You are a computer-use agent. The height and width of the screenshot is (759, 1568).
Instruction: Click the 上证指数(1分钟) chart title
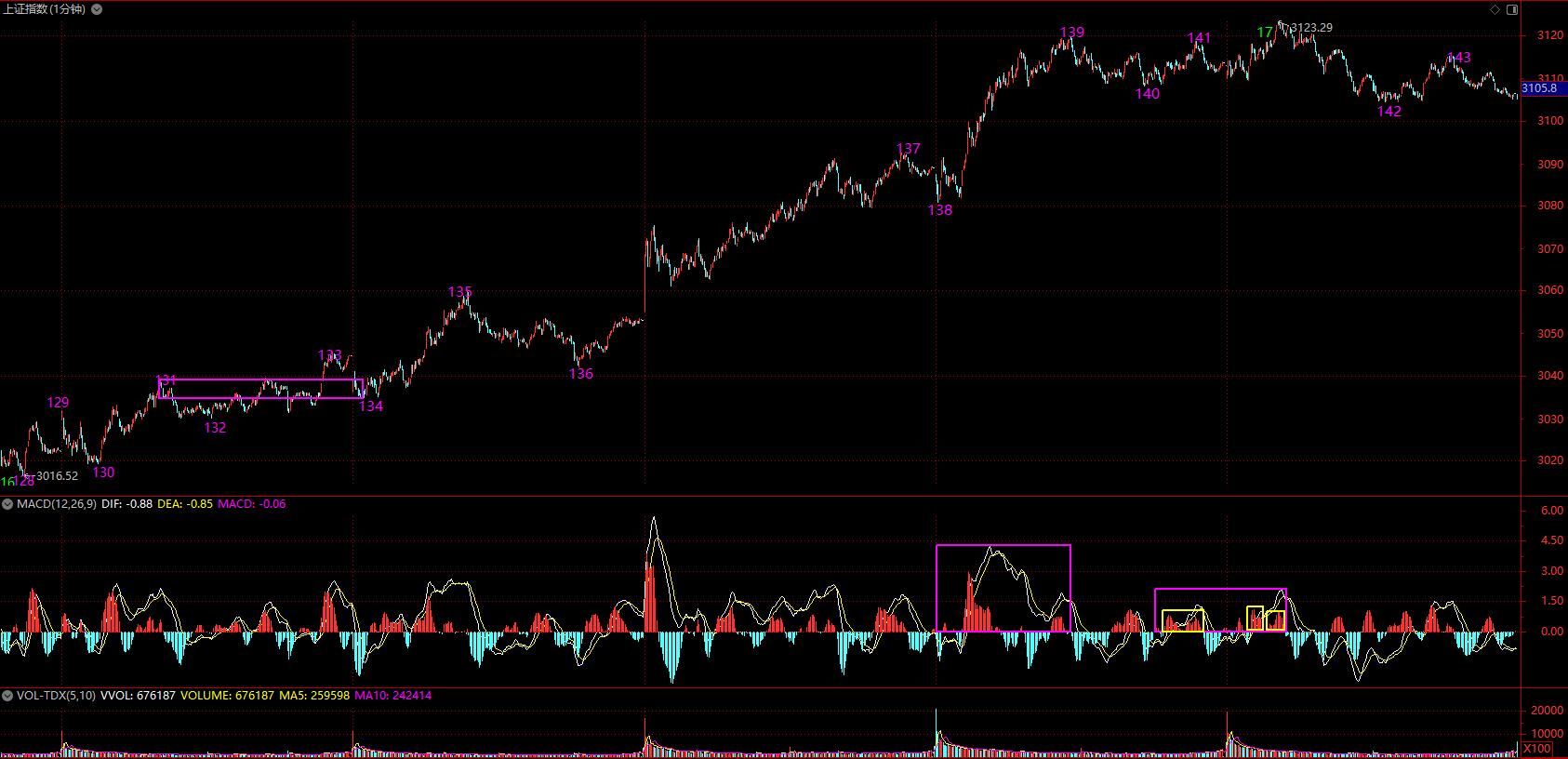point(43,9)
